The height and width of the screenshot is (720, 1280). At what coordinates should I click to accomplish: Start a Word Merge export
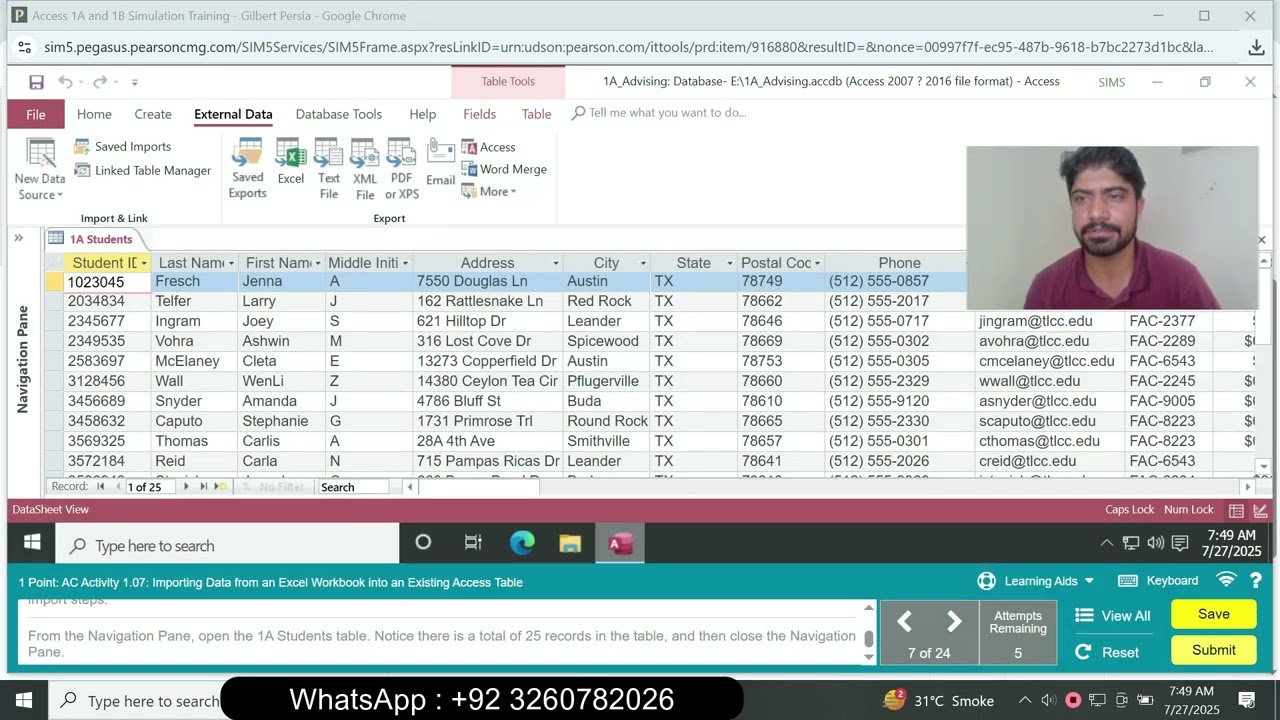(x=504, y=170)
